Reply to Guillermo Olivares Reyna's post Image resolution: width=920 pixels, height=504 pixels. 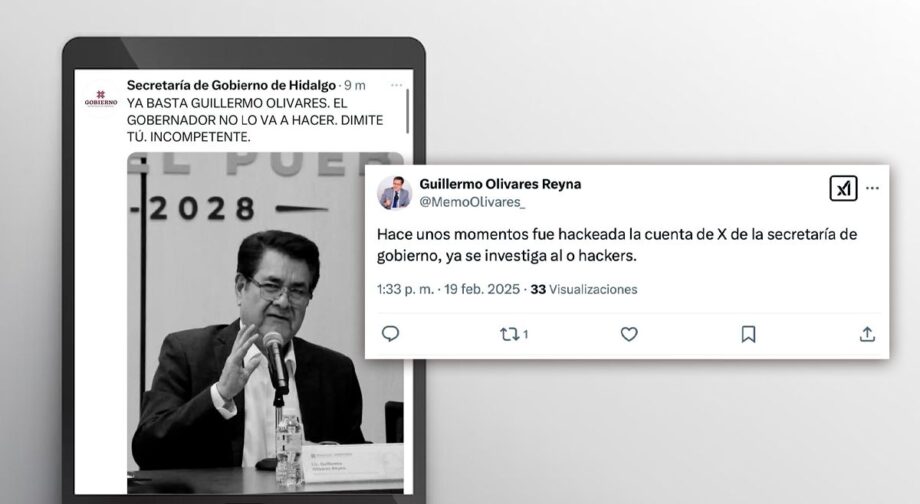390,334
